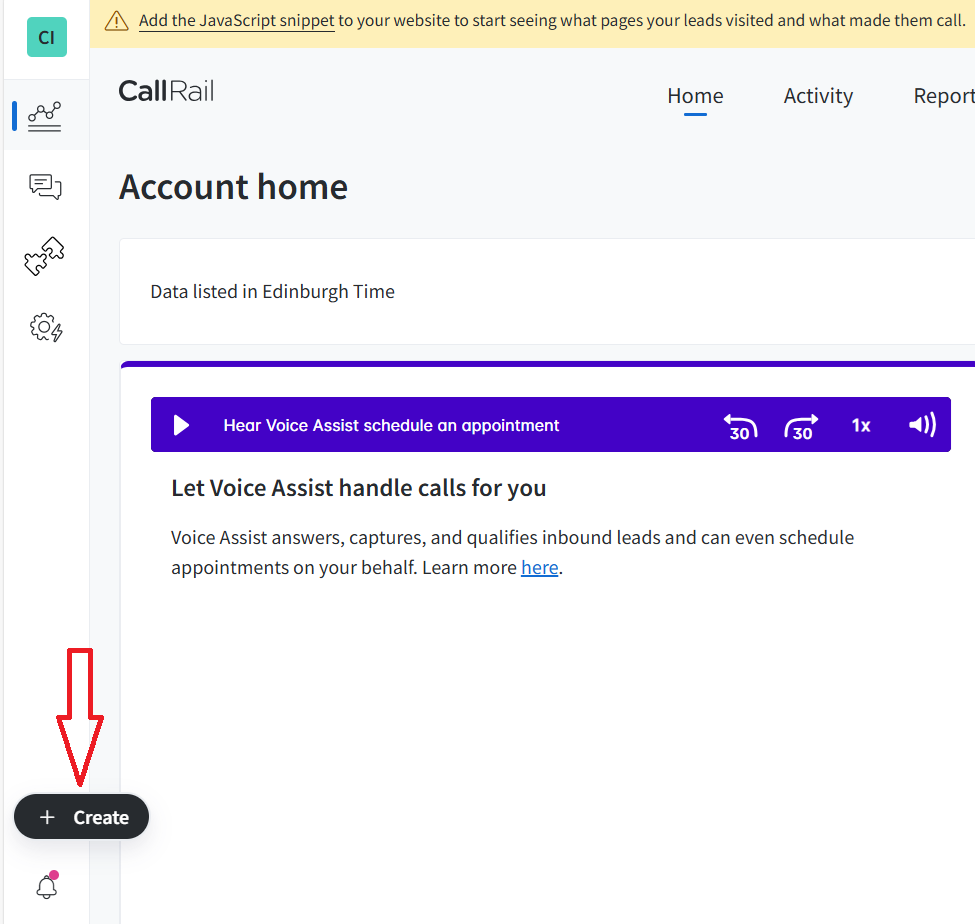Play the Voice Assist audio sample

tap(181, 425)
